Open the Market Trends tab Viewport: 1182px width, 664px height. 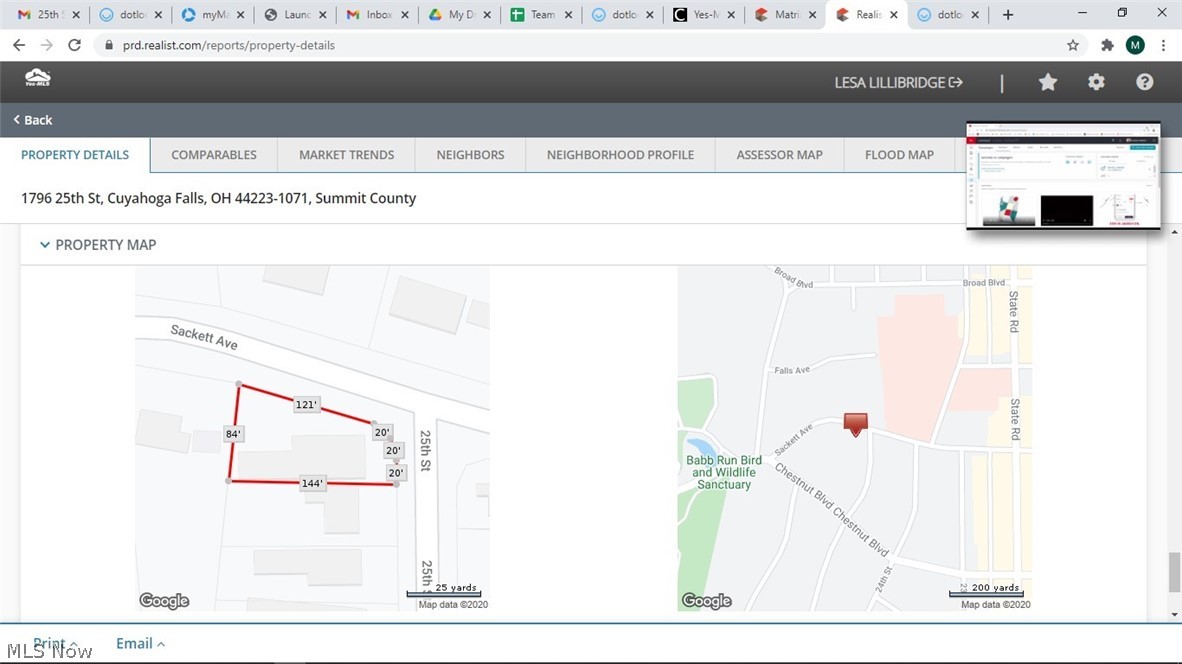346,155
